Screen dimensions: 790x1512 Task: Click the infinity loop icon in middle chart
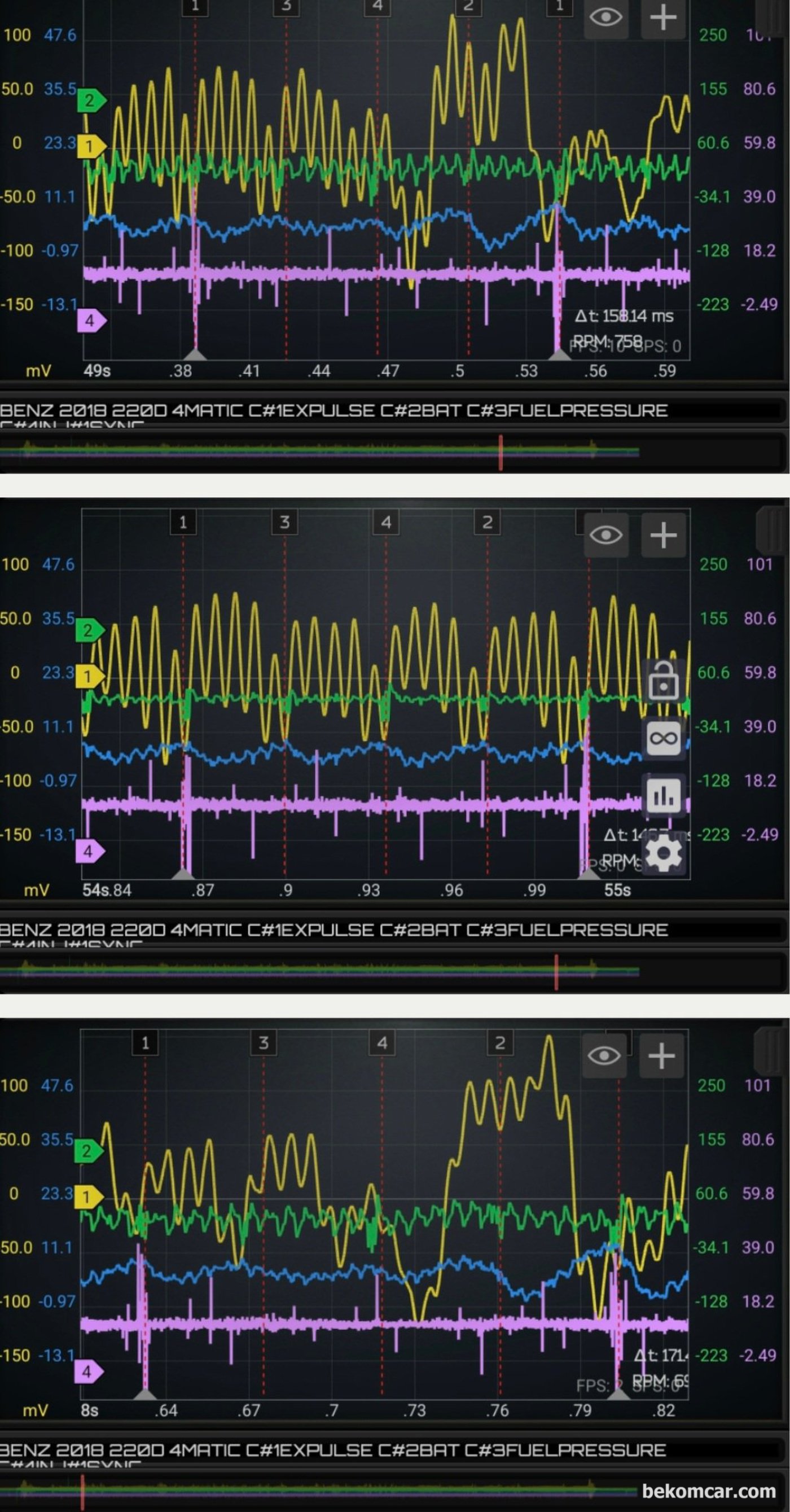663,738
